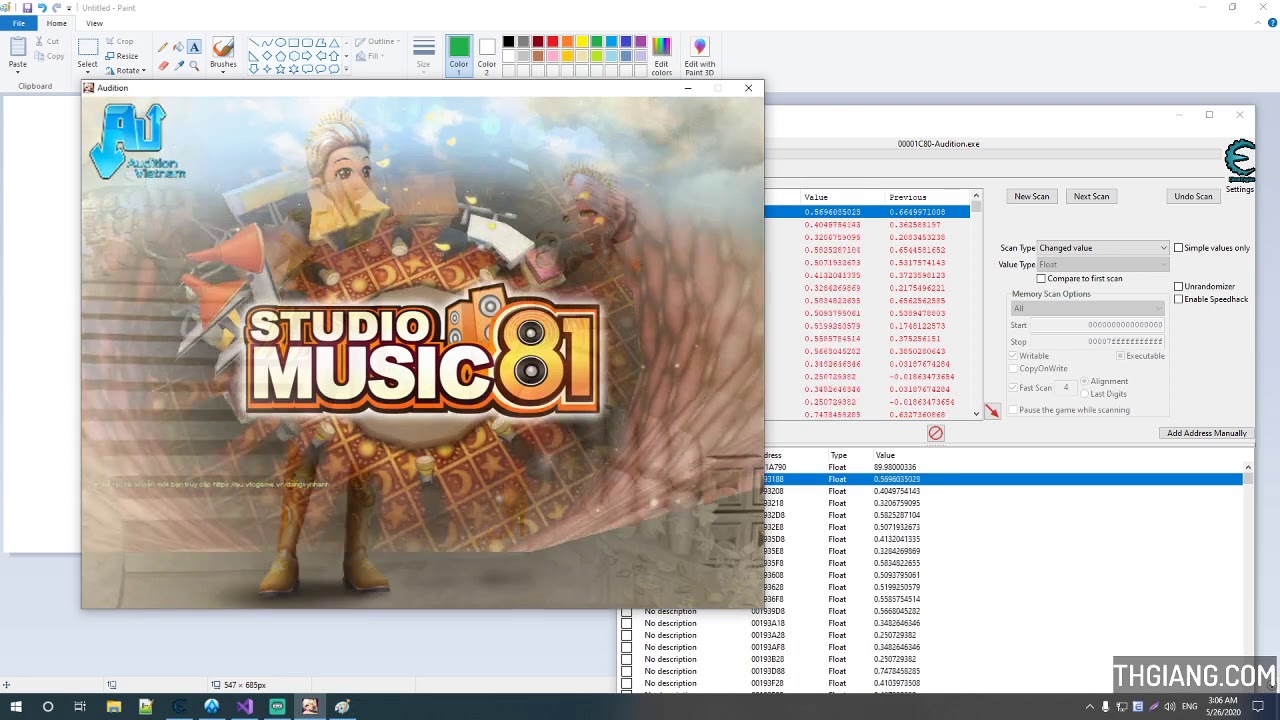Click the rectangular Select tool icon
The image size is (1280, 720).
coord(88,47)
